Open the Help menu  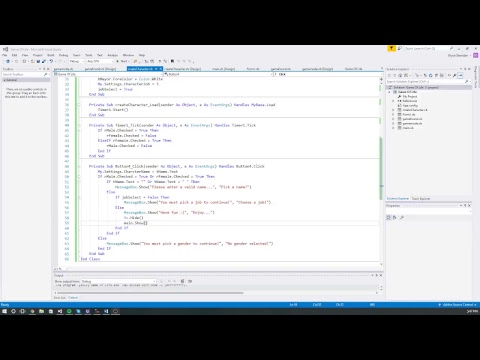click(142, 55)
